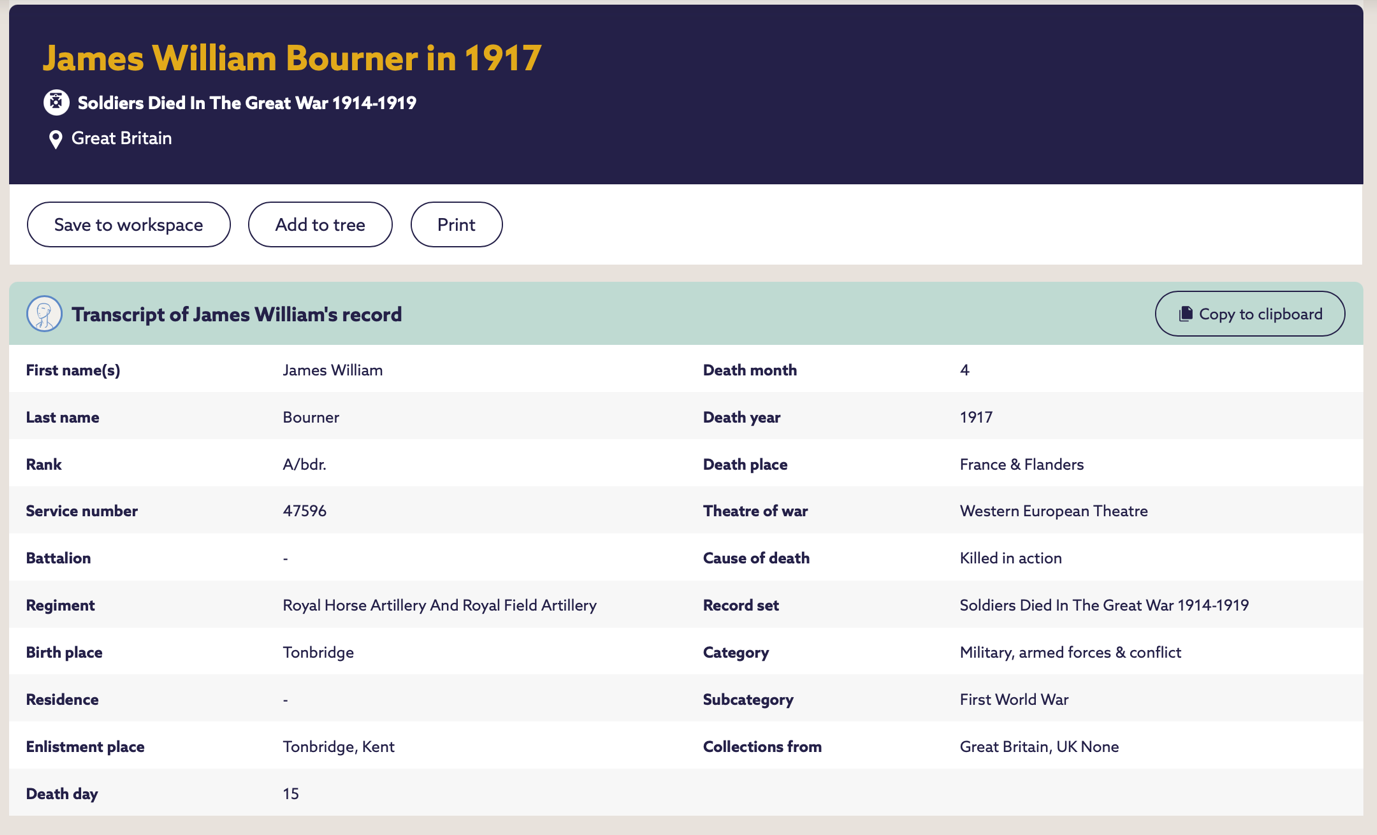Select Western European Theatre value
This screenshot has width=1377, height=835.
click(x=1054, y=511)
